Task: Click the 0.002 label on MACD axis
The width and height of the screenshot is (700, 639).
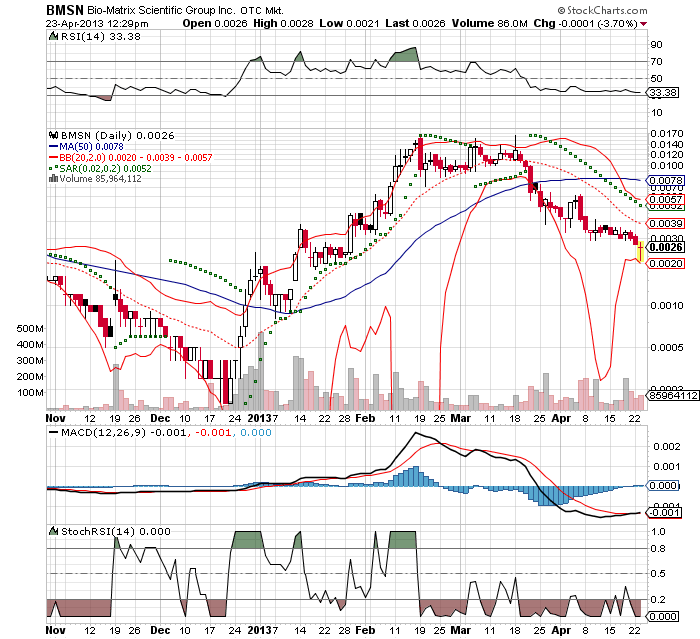Action: (x=667, y=447)
